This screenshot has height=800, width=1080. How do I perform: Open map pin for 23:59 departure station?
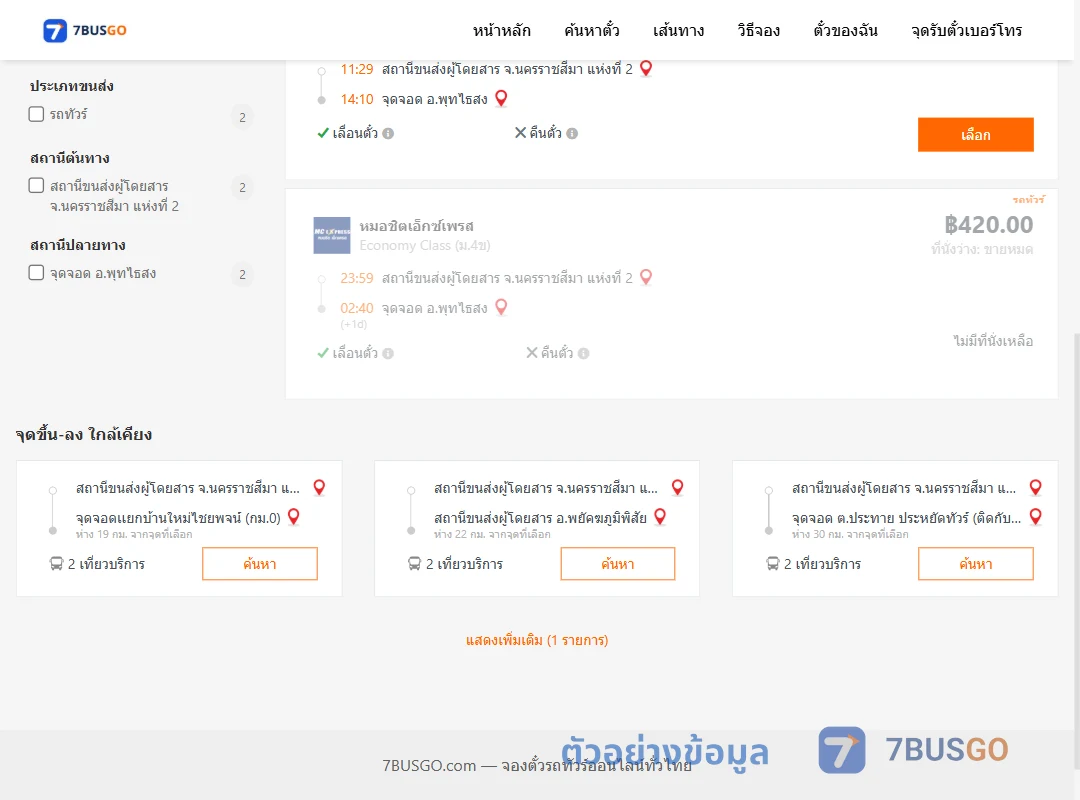click(x=646, y=277)
